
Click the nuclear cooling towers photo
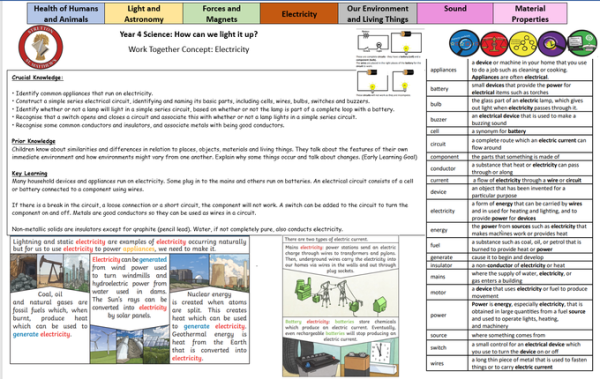tap(230, 272)
